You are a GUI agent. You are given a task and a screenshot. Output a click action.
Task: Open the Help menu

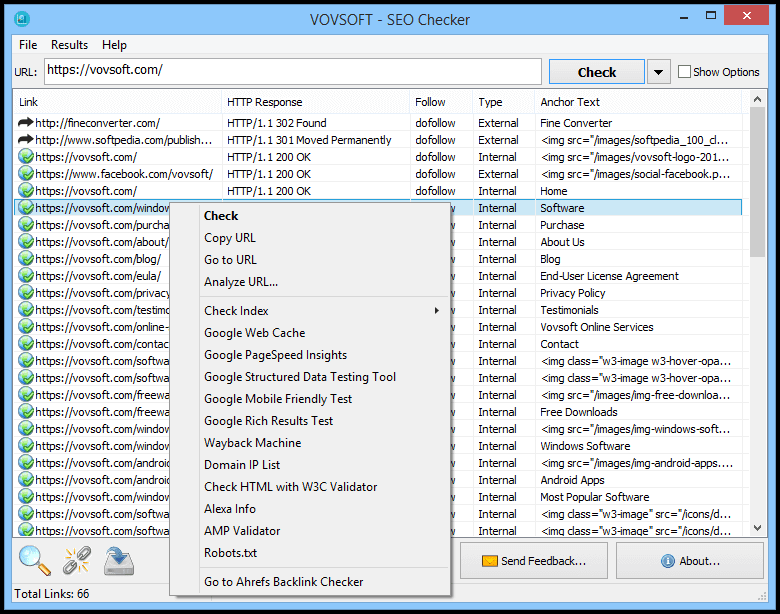pos(114,45)
